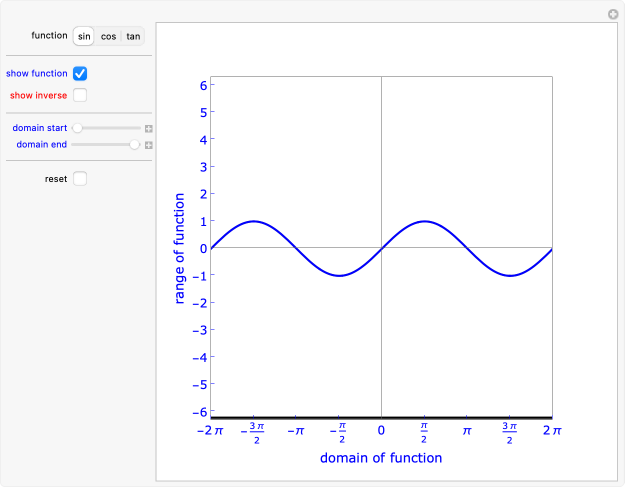The height and width of the screenshot is (488, 625).
Task: Select the sin function button
Action: pos(84,36)
